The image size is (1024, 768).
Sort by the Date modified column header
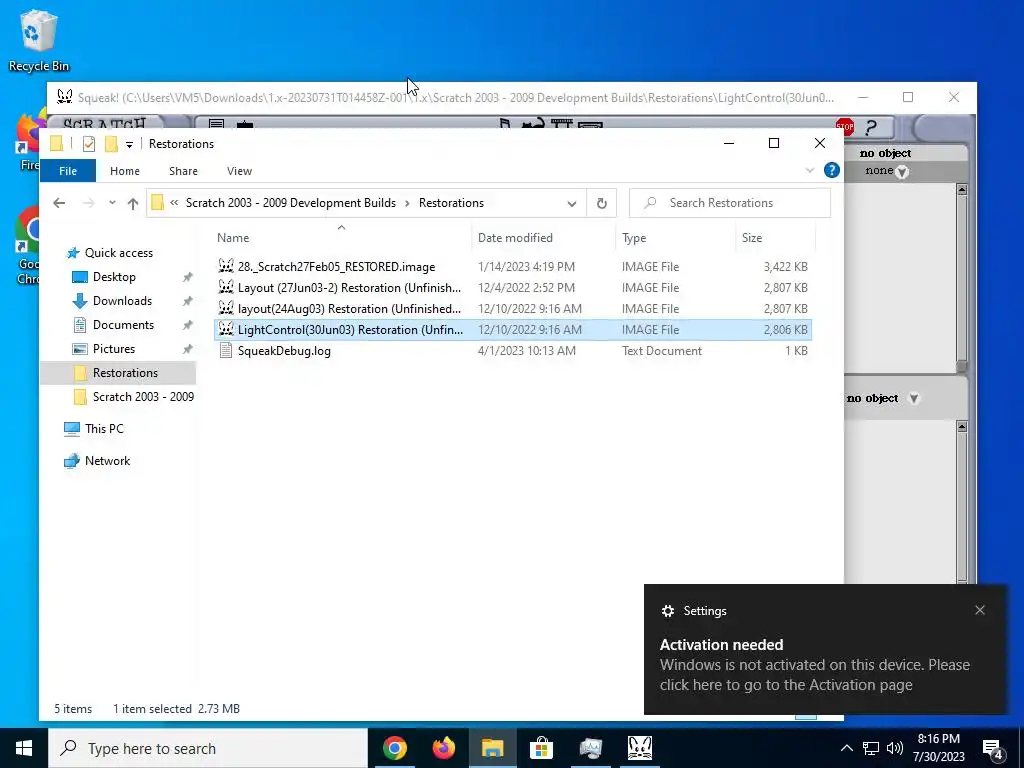(515, 238)
